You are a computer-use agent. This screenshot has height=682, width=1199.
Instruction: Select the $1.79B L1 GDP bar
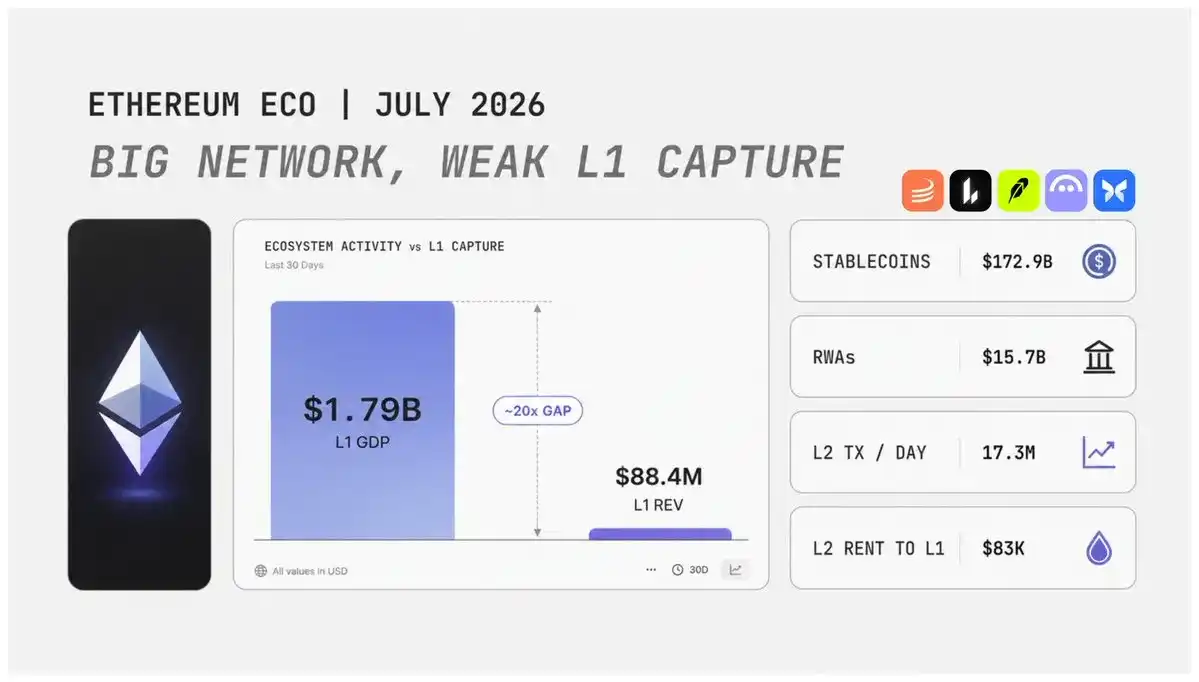point(362,421)
